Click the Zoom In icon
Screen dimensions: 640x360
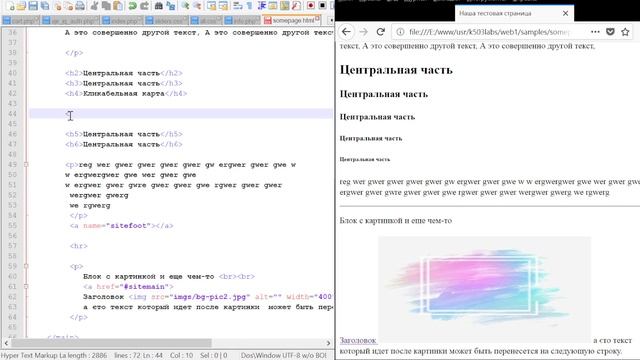tap(185, 6)
